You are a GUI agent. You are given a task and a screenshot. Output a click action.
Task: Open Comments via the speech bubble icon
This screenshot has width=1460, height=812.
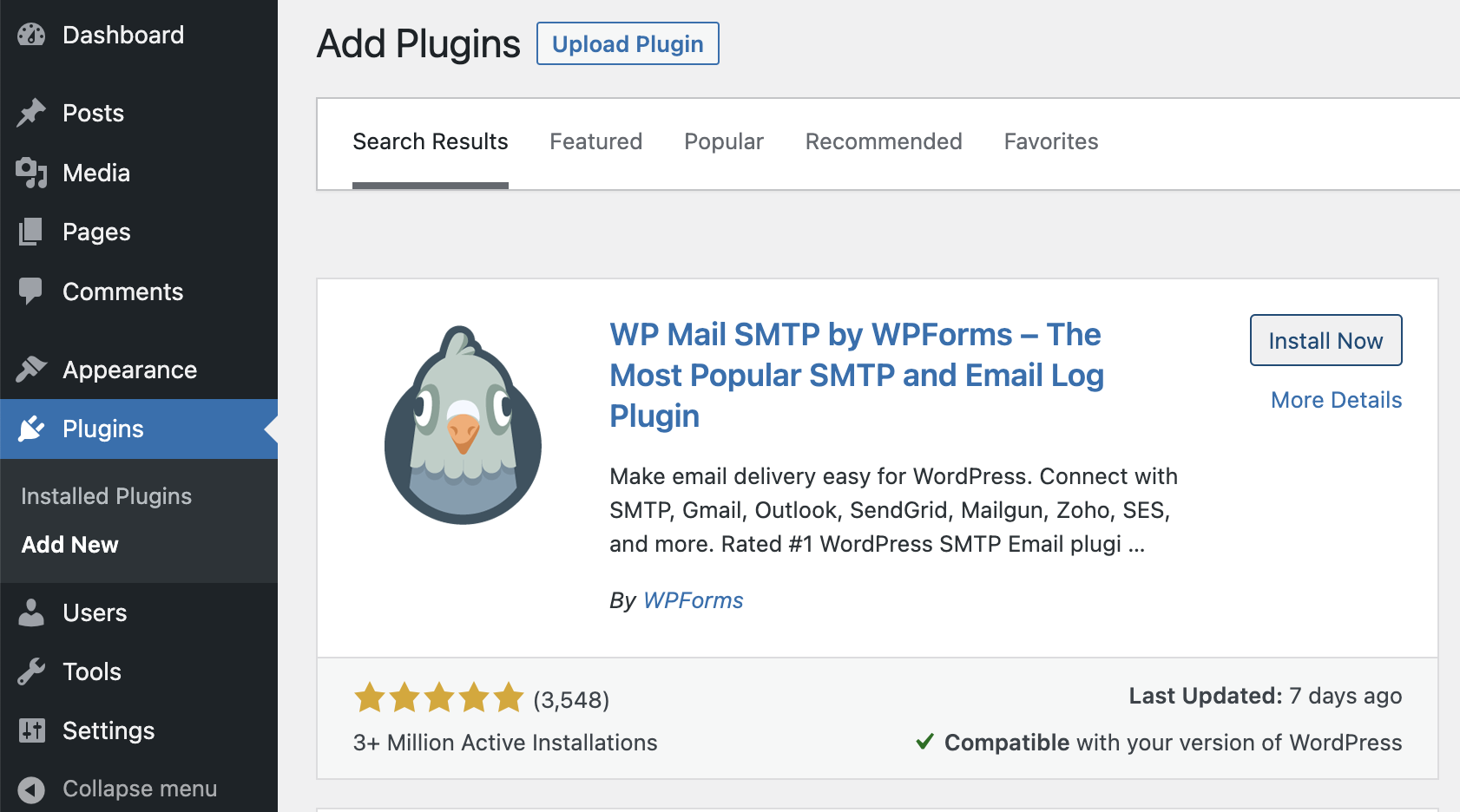click(30, 291)
